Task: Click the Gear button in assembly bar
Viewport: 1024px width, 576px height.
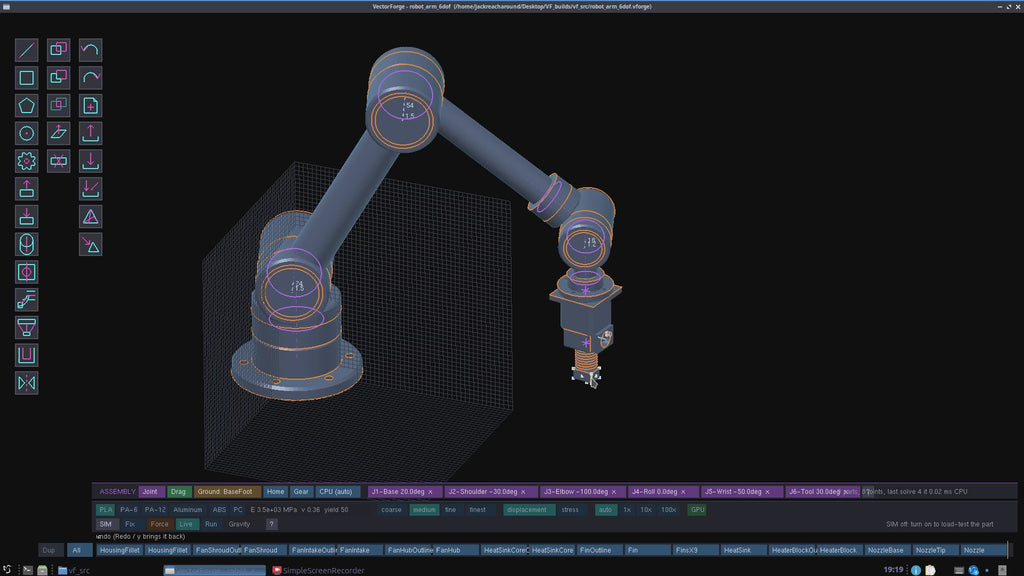Action: coord(301,491)
